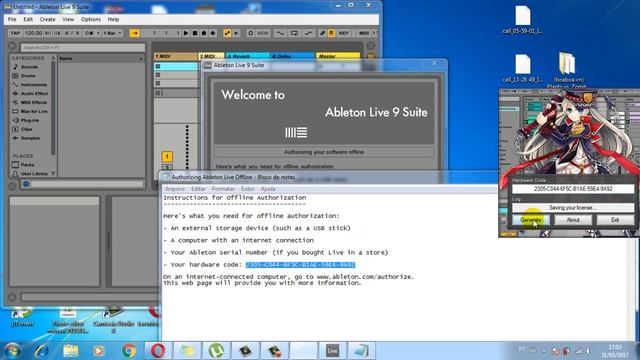640x360 pixels.
Task: Select the A Reverb return track header
Action: (247, 56)
